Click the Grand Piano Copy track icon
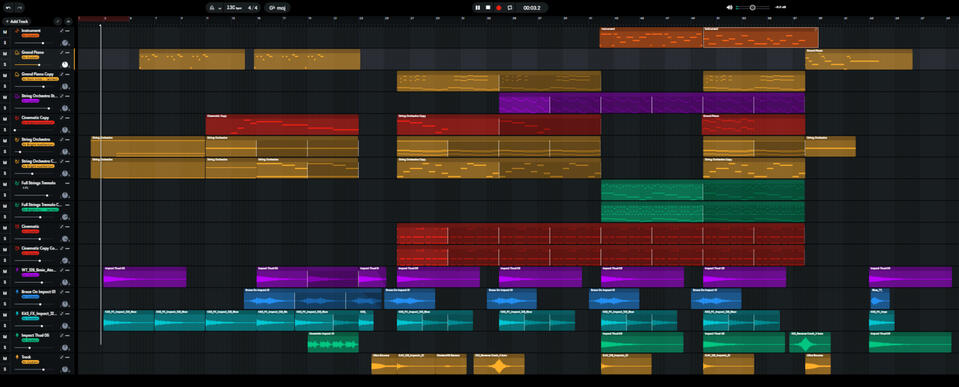The height and width of the screenshot is (387, 959). (x=17, y=74)
